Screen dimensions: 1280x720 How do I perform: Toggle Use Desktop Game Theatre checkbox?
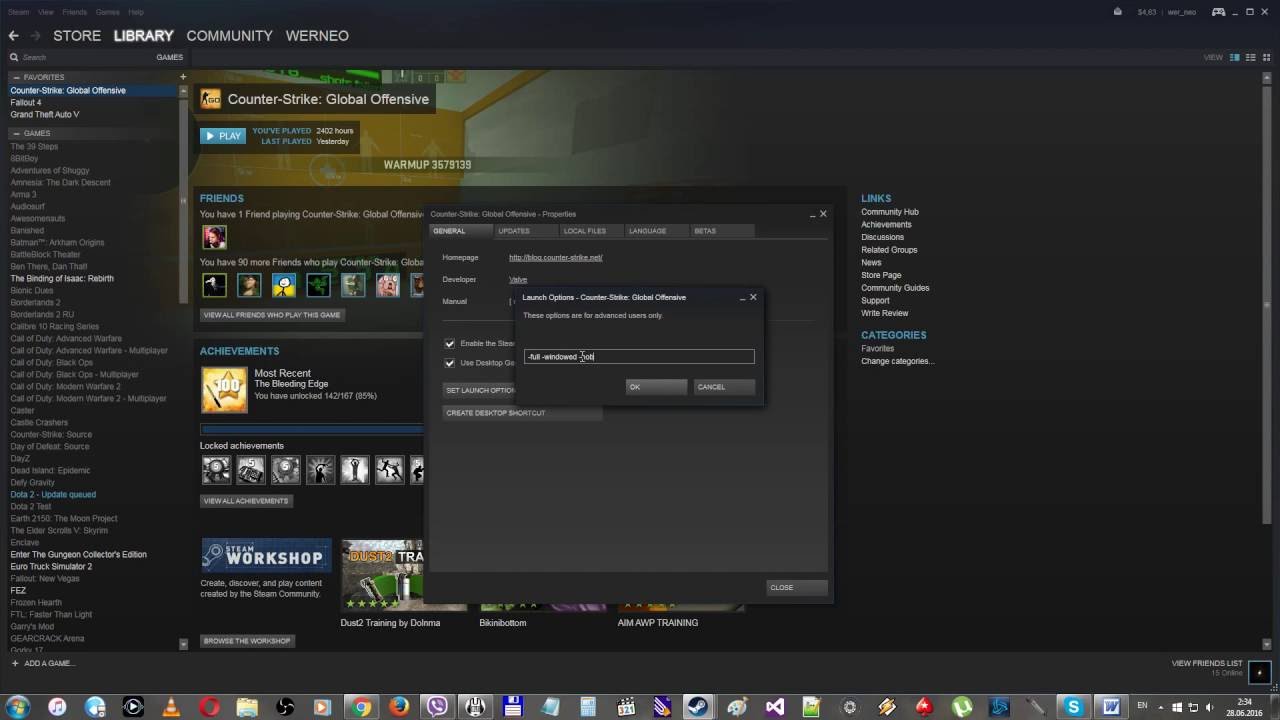450,363
